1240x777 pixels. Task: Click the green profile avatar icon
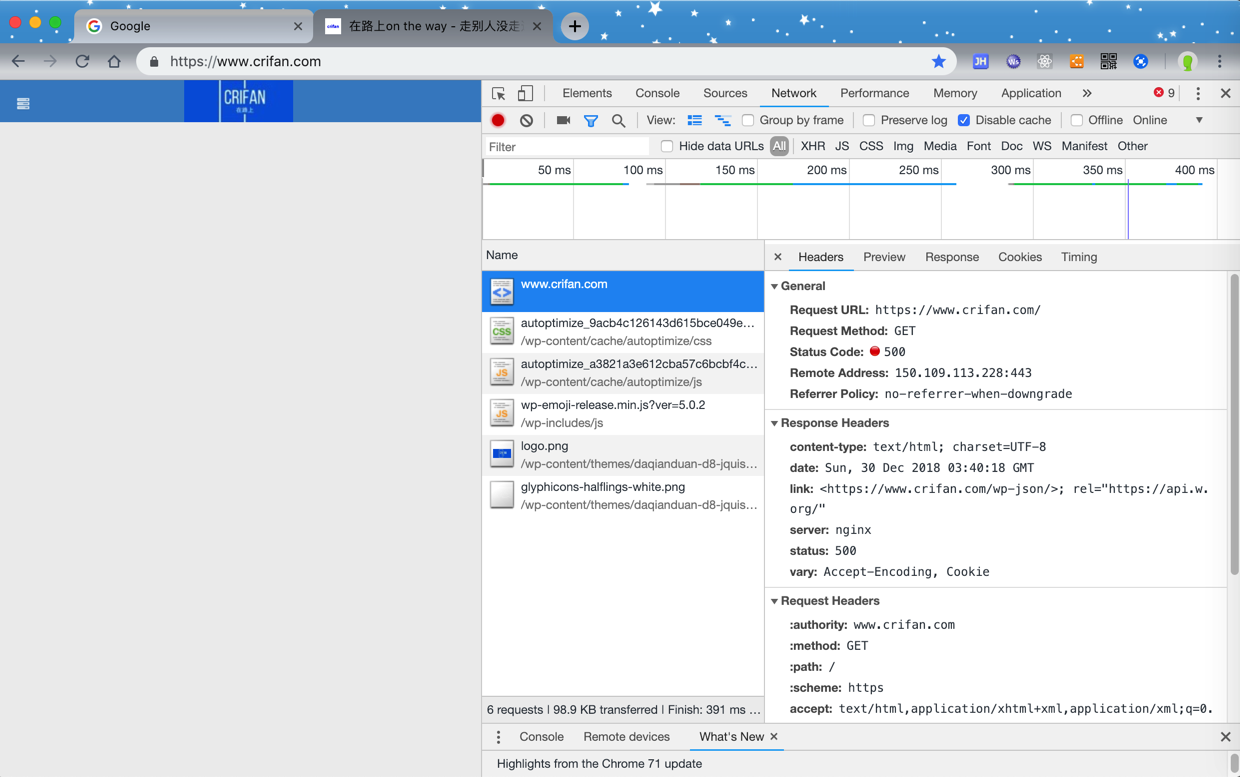click(1187, 61)
